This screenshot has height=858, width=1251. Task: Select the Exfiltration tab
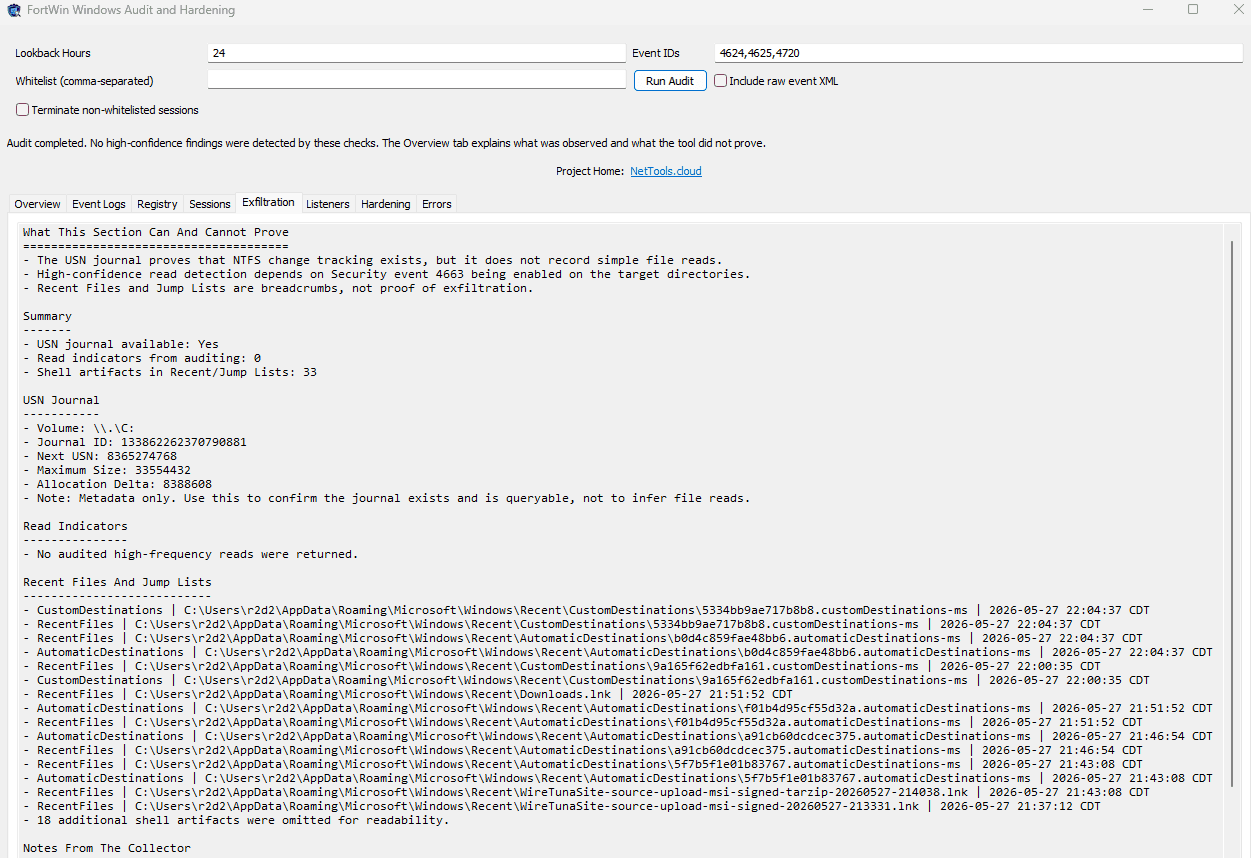268,202
